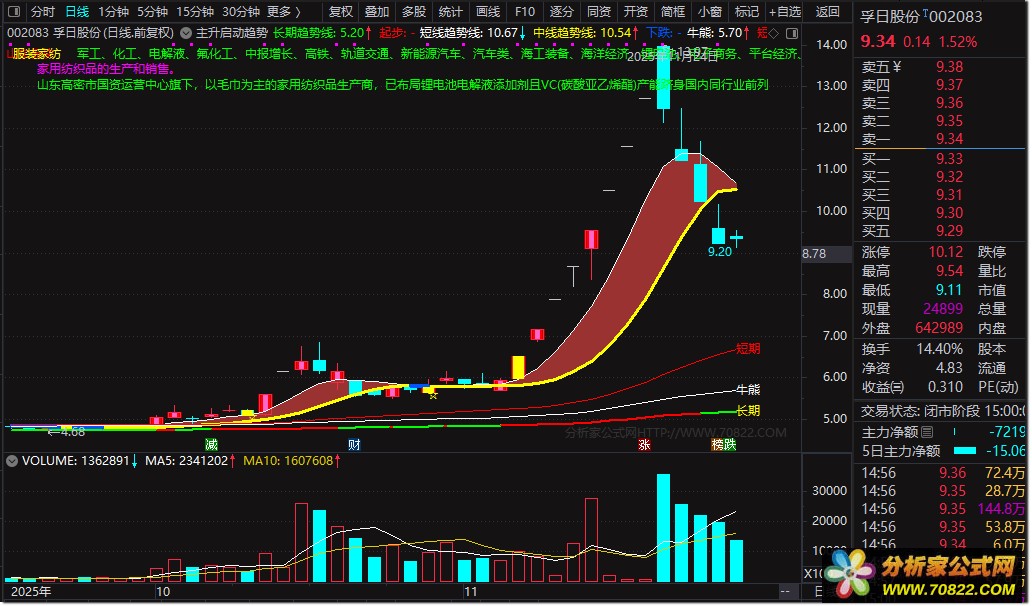Click the 外盘 value 642989

[939, 328]
